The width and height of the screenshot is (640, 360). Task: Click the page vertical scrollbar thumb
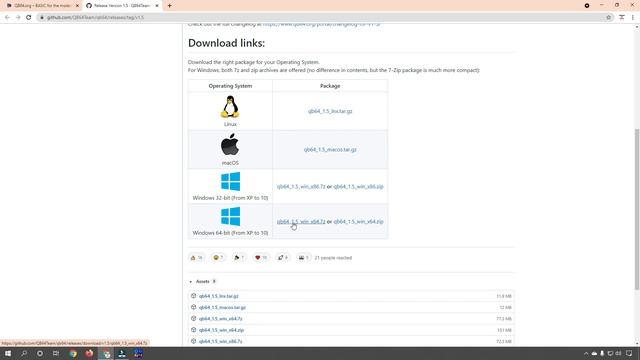coord(637,209)
